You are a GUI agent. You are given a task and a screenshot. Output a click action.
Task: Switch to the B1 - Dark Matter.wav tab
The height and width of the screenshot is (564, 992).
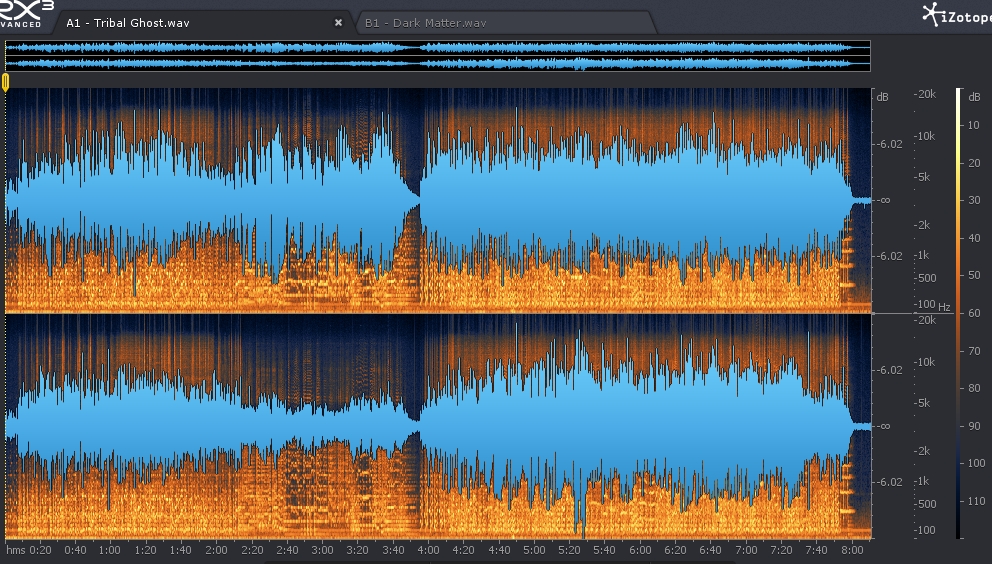tap(425, 22)
